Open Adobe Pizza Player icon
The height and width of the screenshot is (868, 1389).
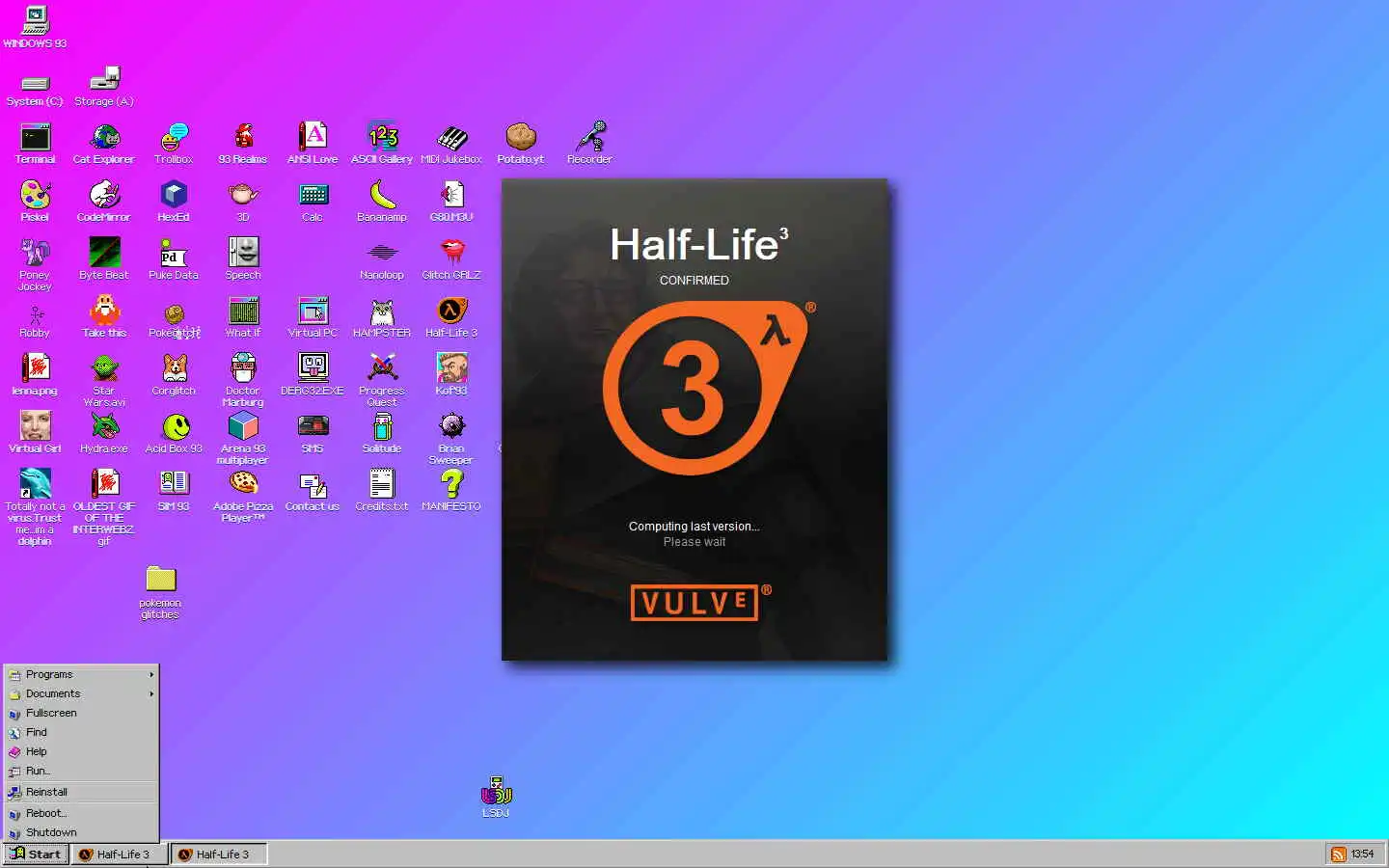(x=243, y=497)
